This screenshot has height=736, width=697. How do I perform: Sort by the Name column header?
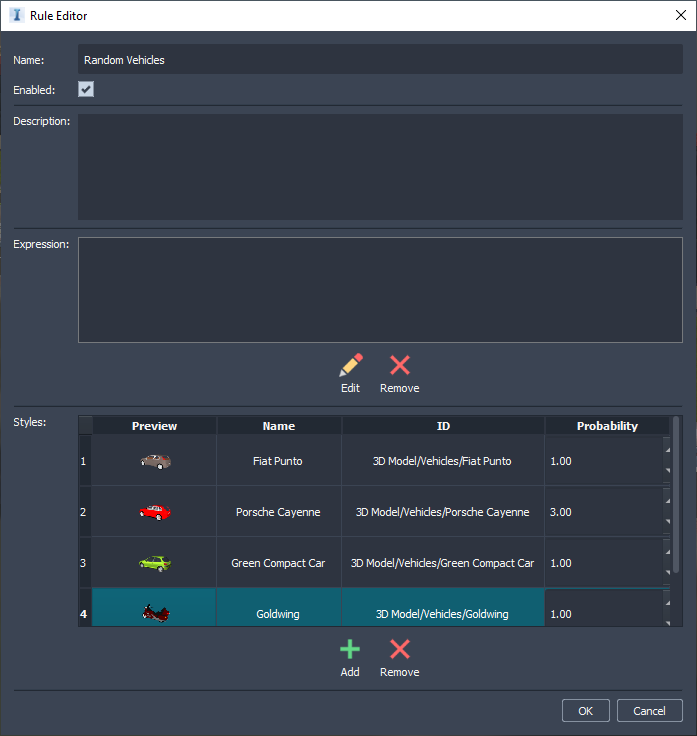(279, 426)
